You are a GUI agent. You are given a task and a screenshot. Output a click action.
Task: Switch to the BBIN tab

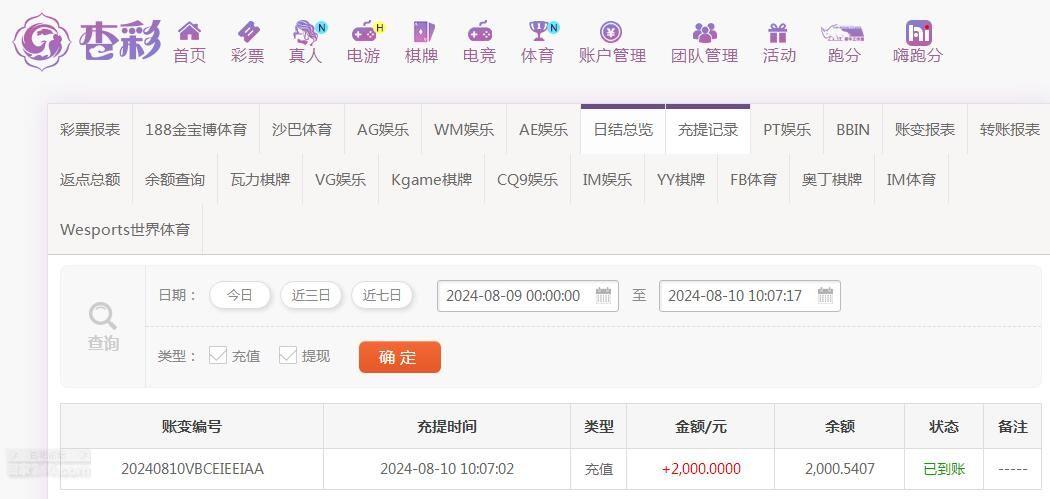(x=853, y=130)
